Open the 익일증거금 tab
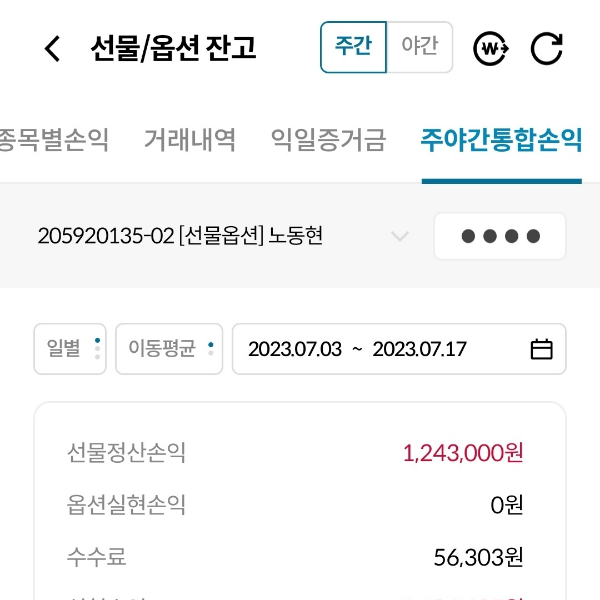This screenshot has width=600, height=600. pyautogui.click(x=328, y=140)
